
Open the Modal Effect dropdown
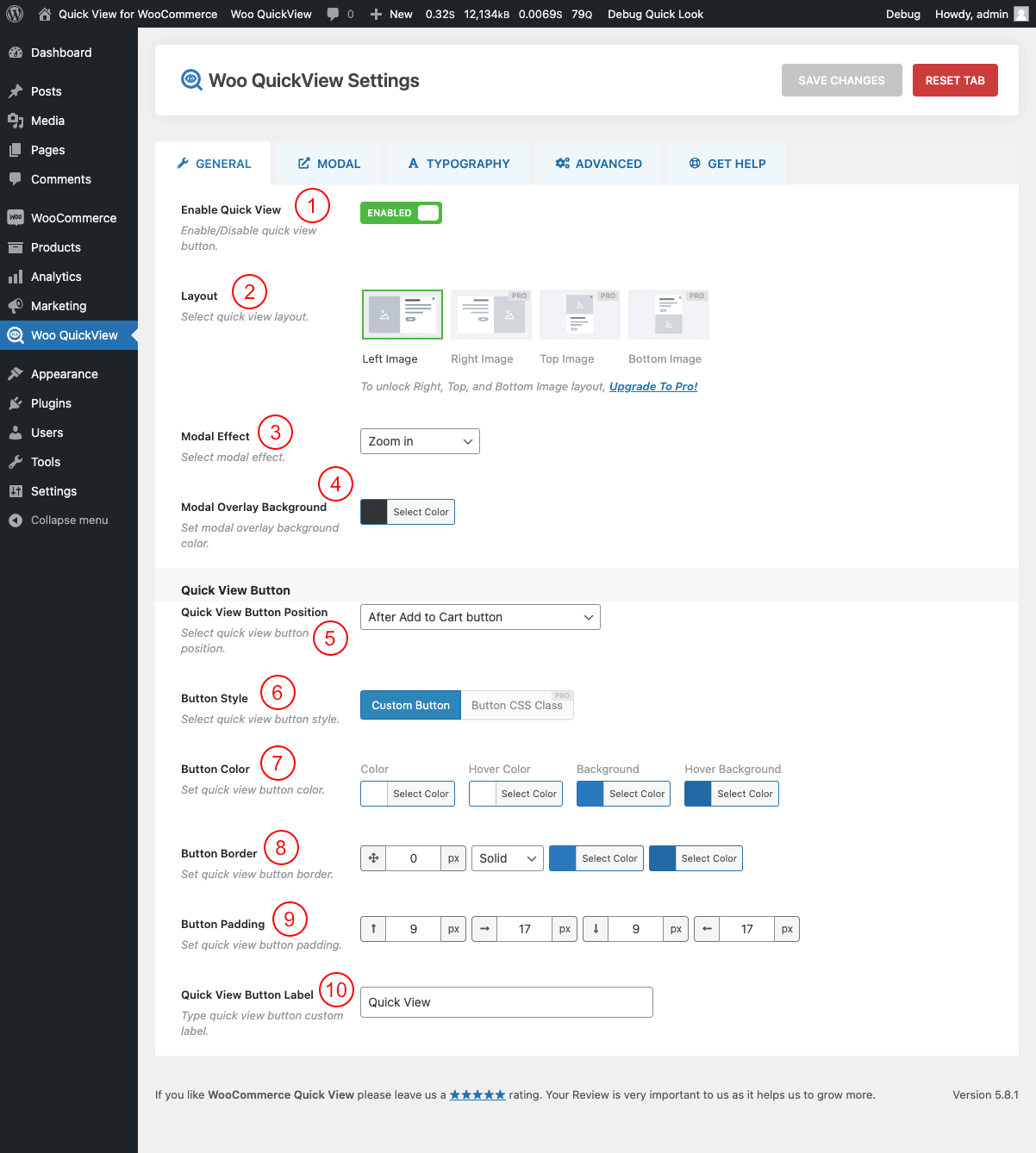(420, 441)
